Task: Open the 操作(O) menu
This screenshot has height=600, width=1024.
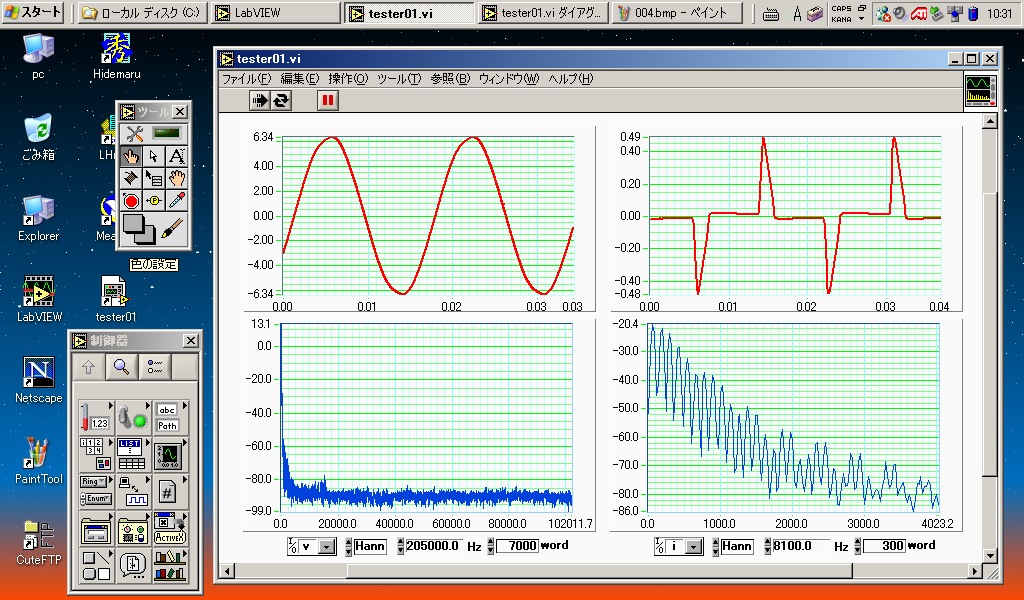Action: click(x=348, y=79)
